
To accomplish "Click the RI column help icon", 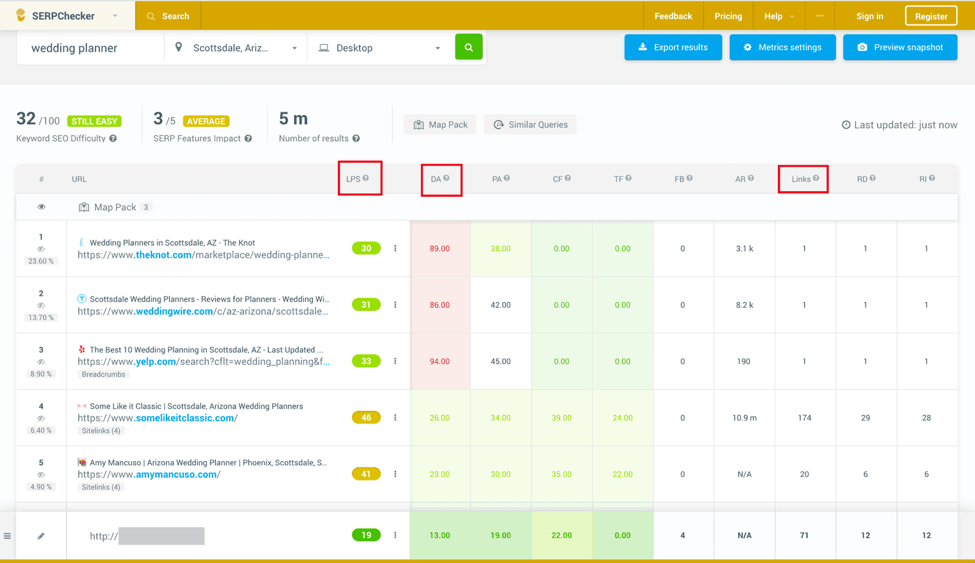I will [931, 178].
